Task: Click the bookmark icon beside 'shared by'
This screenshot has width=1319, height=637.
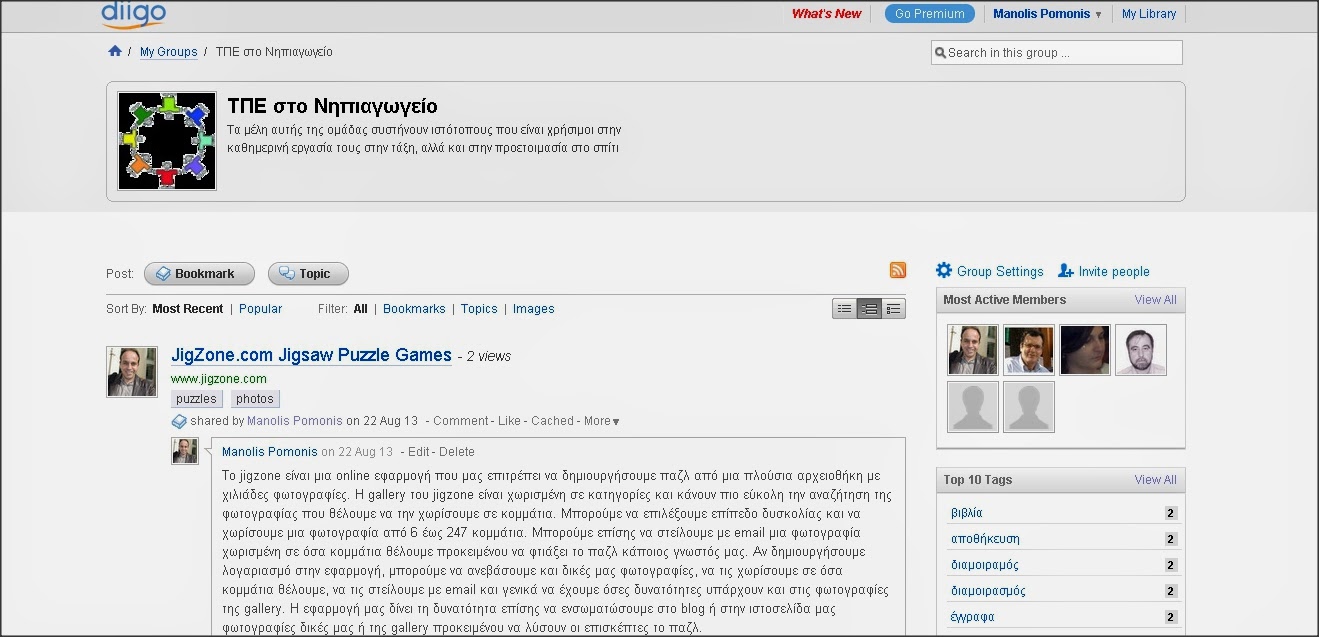Action: tap(179, 422)
